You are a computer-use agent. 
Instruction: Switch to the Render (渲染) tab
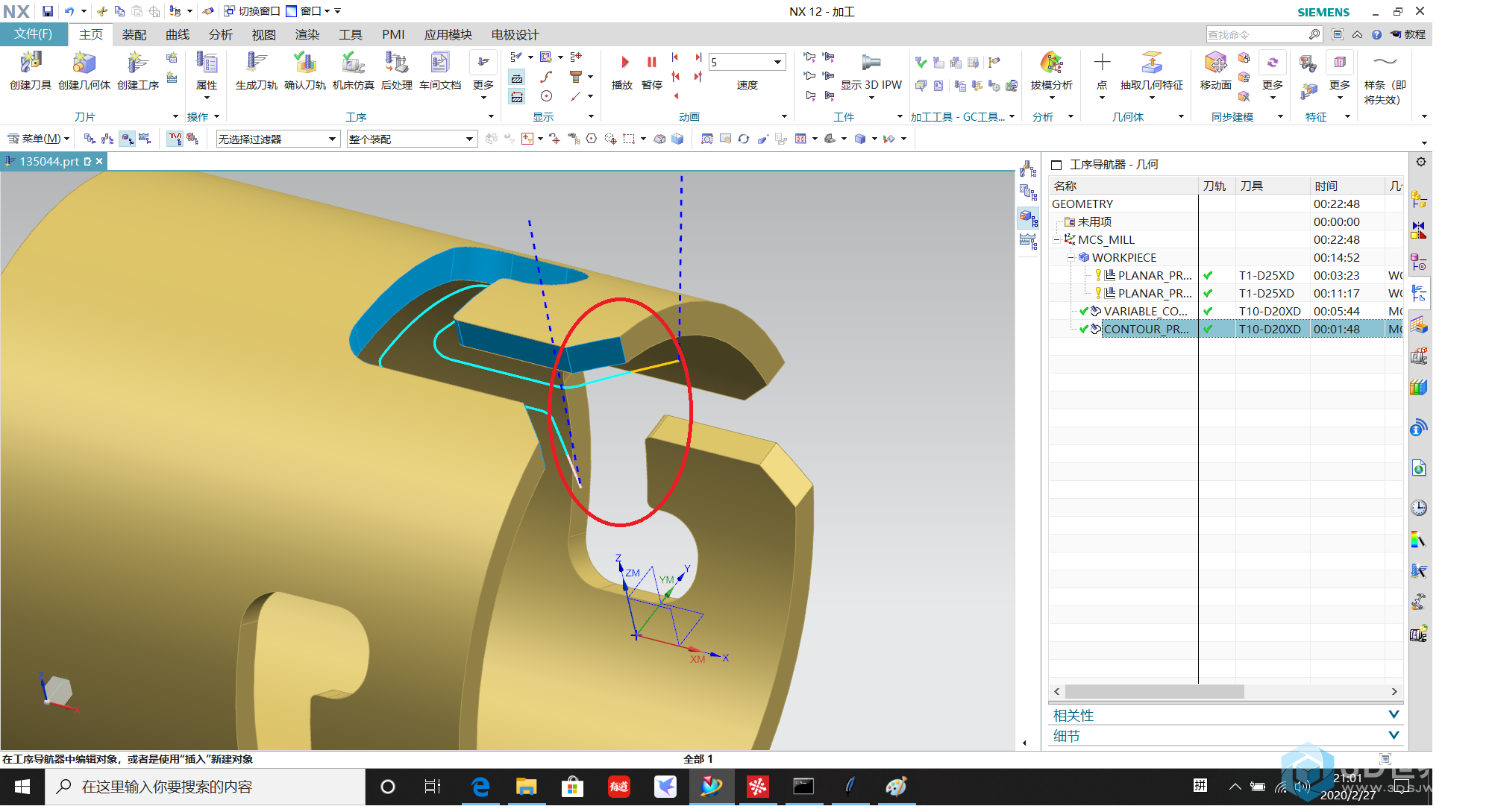tap(307, 34)
